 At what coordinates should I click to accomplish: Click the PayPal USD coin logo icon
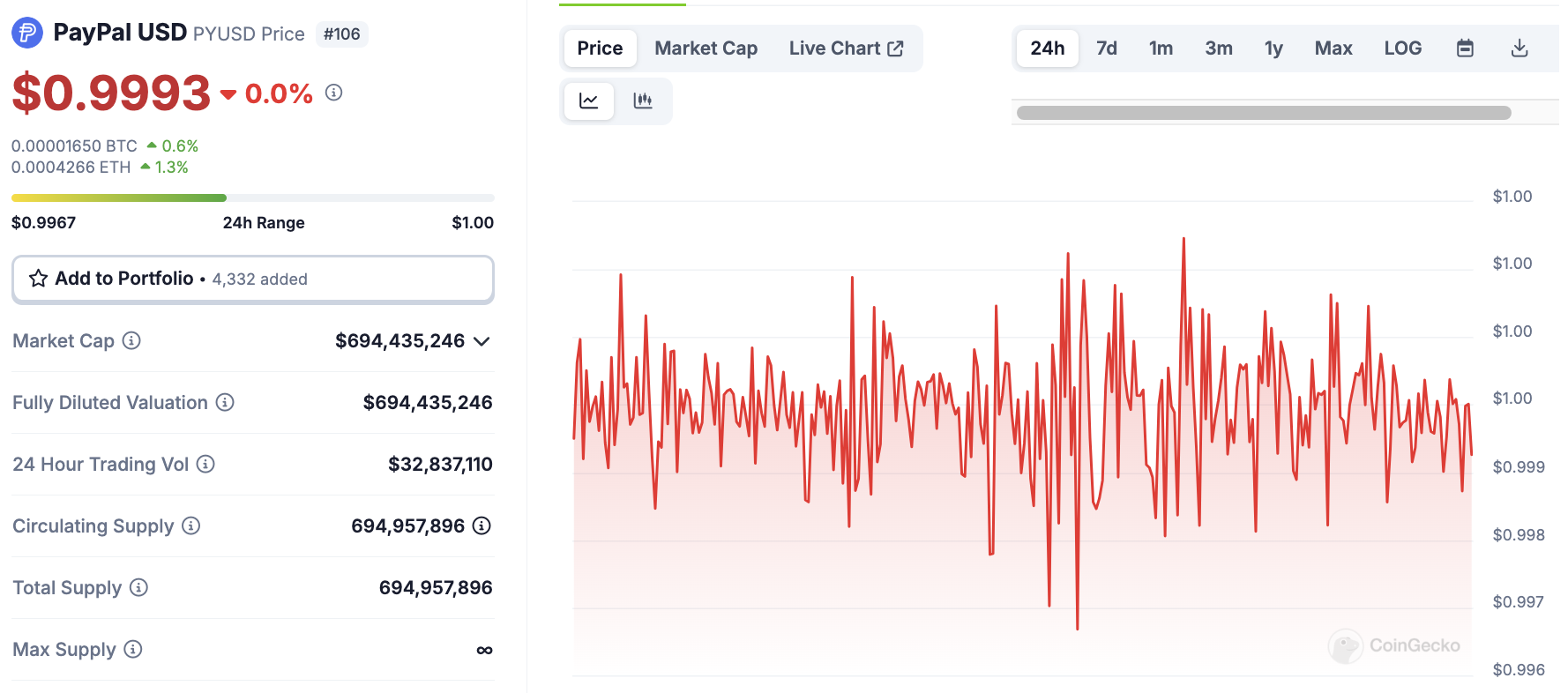27,34
